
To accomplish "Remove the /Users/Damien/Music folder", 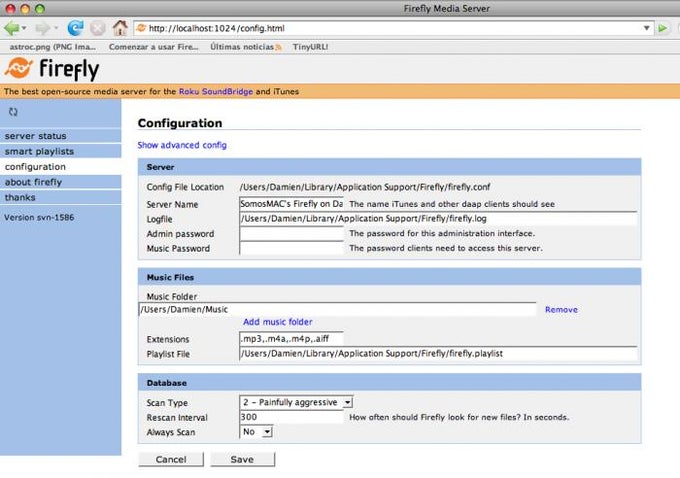I will [561, 310].
